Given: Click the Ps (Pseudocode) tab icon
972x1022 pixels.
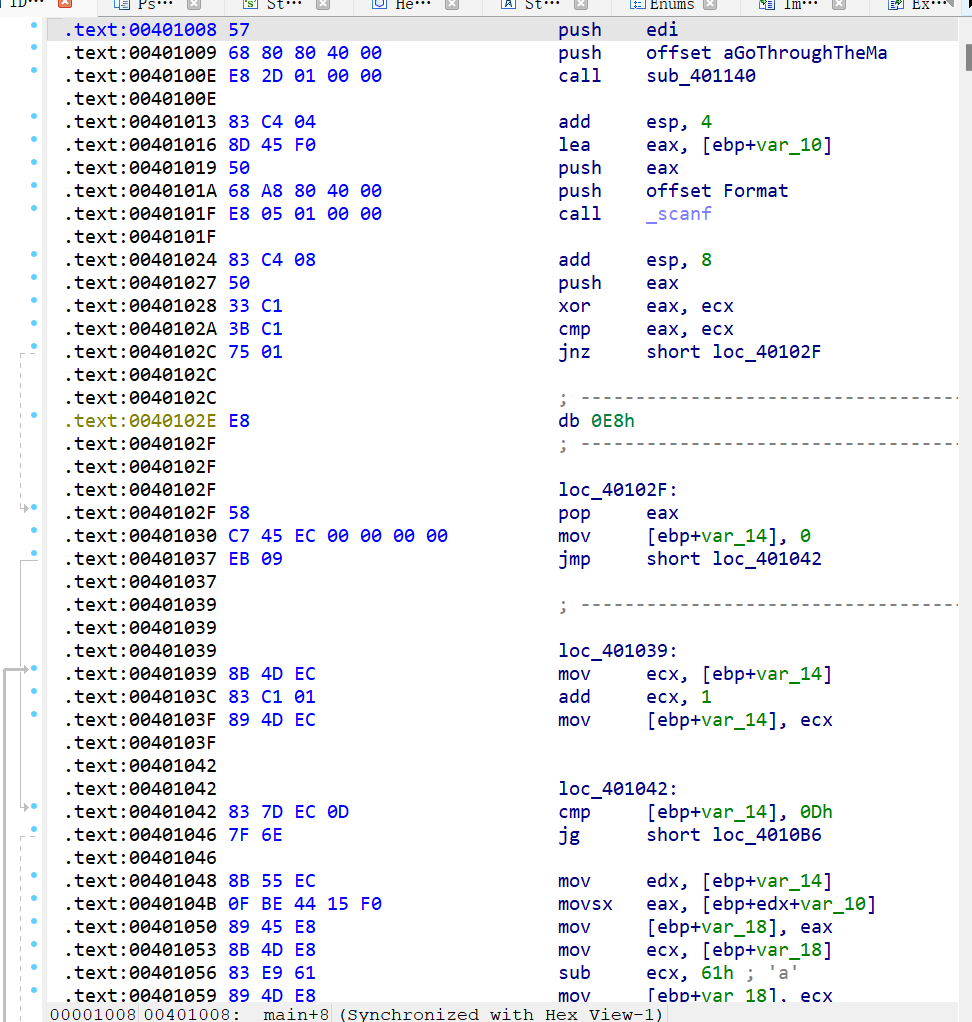Looking at the screenshot, I should 123,5.
